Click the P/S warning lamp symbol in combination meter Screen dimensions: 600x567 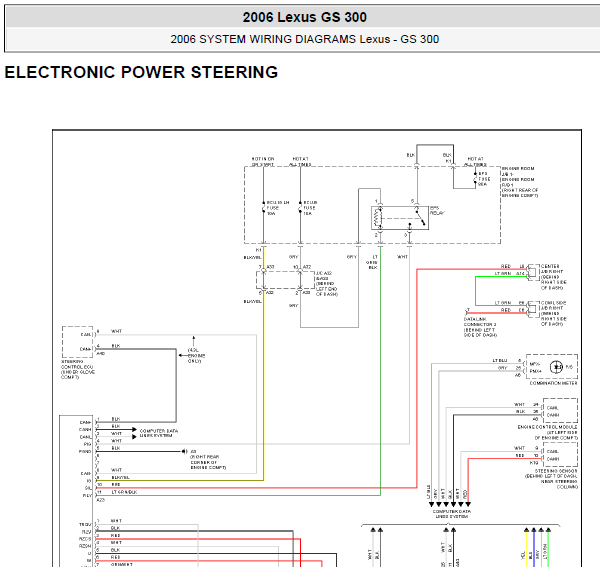pos(556,367)
